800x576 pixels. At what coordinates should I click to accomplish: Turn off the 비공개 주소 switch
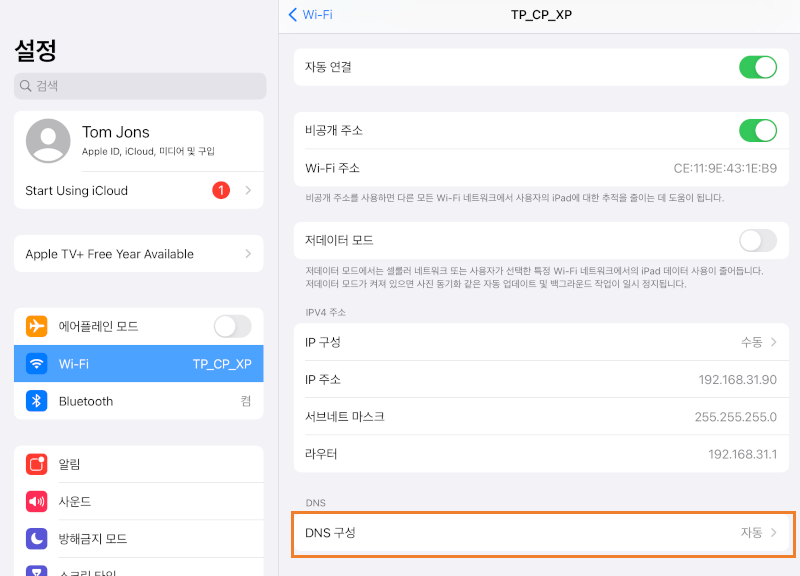[x=758, y=130]
